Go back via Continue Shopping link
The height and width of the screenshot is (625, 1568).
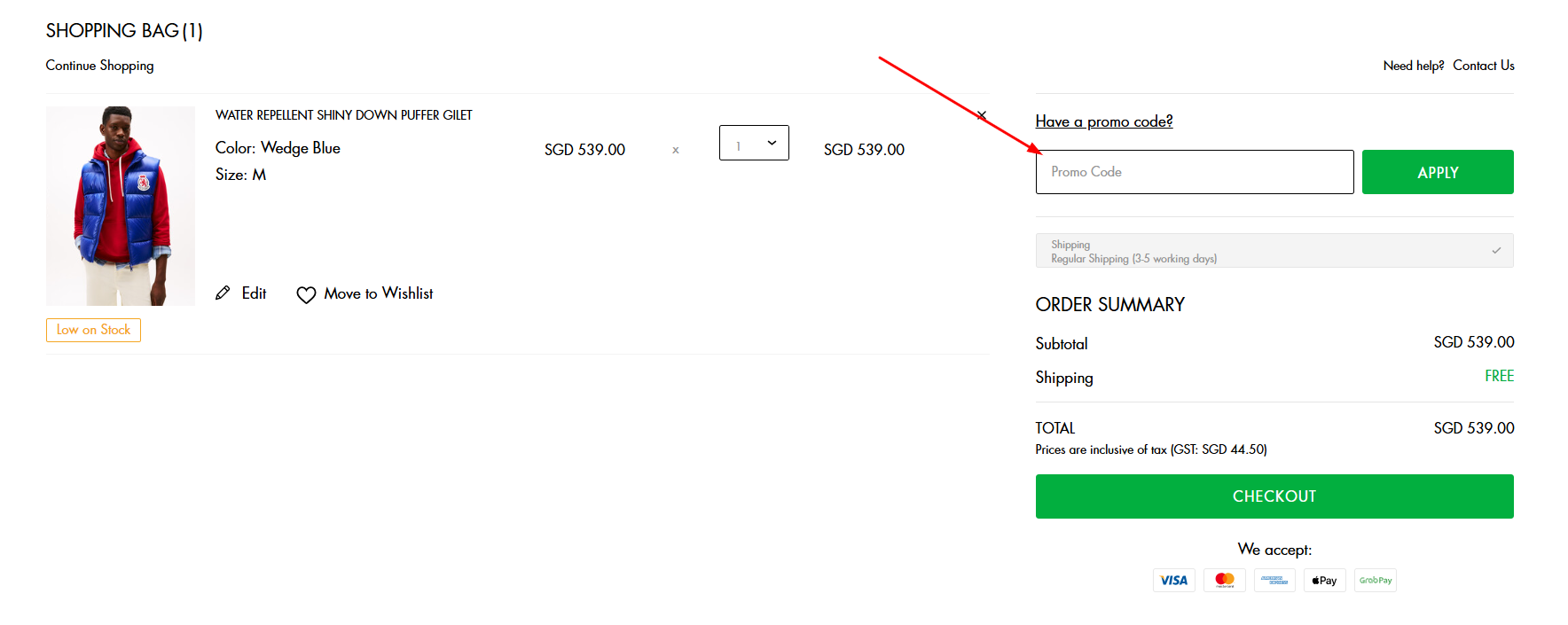click(99, 66)
